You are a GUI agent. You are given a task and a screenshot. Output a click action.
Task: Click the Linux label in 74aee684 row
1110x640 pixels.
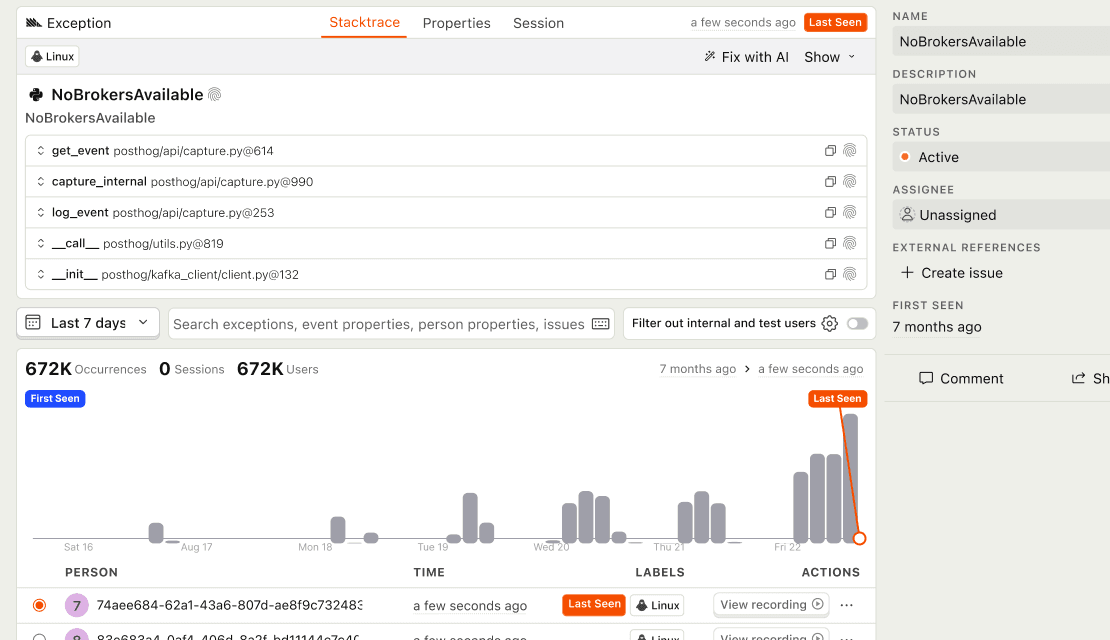pyautogui.click(x=658, y=605)
